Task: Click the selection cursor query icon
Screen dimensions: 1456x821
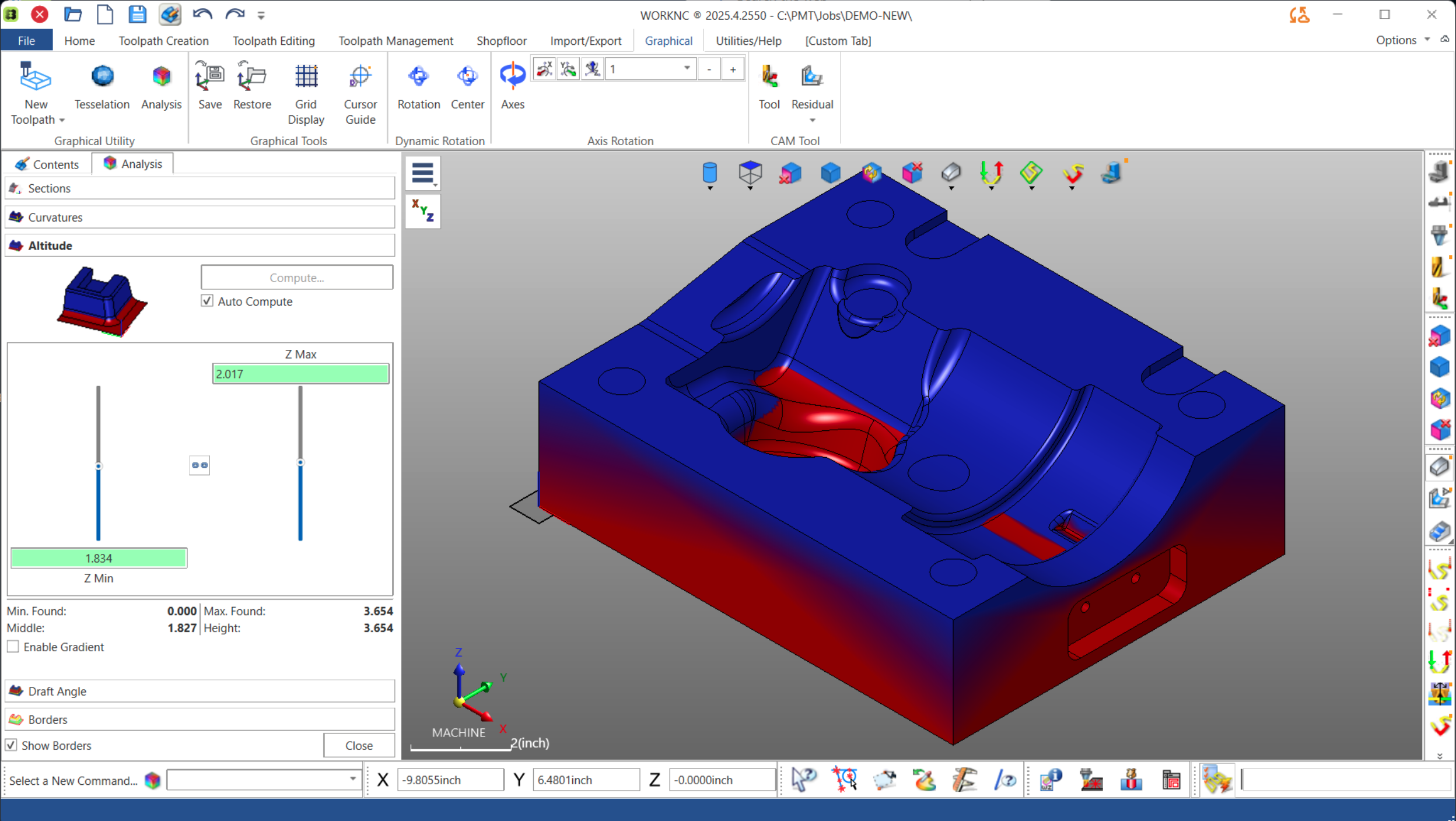Action: coord(804,780)
